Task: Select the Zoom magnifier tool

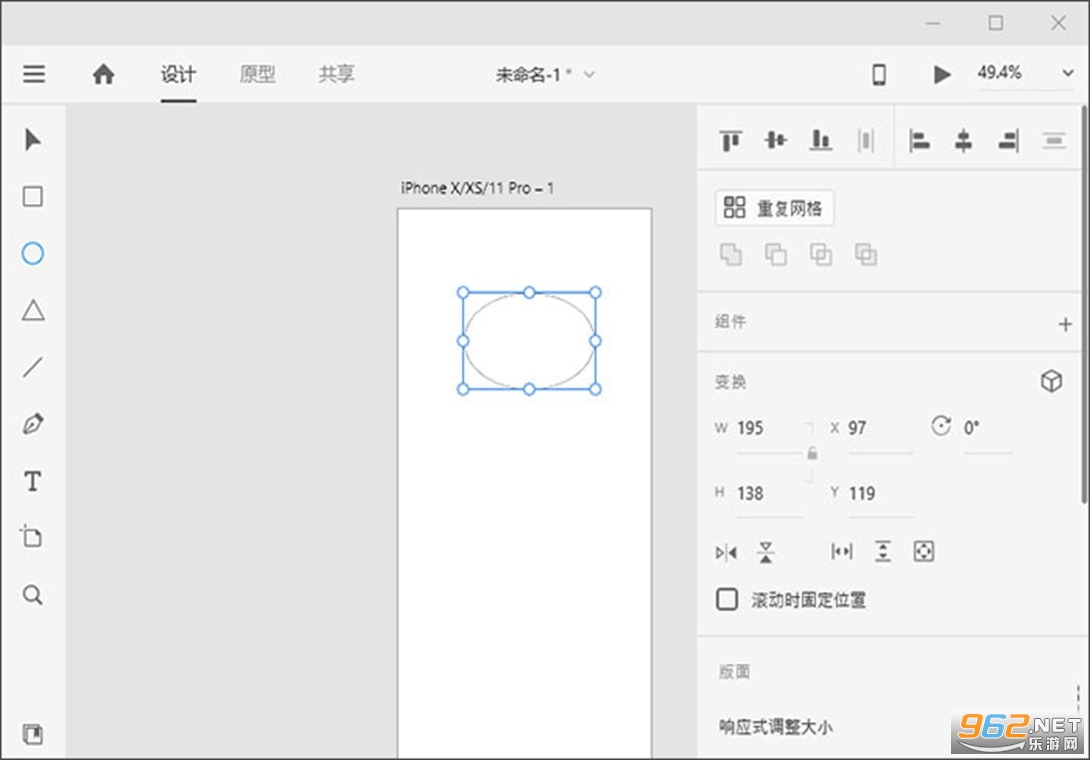Action: tap(33, 595)
